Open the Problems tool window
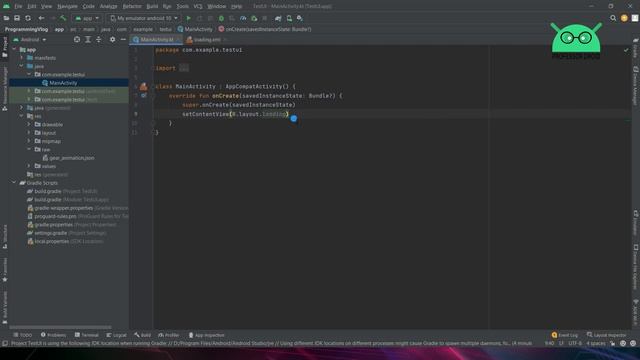 click(x=53, y=335)
